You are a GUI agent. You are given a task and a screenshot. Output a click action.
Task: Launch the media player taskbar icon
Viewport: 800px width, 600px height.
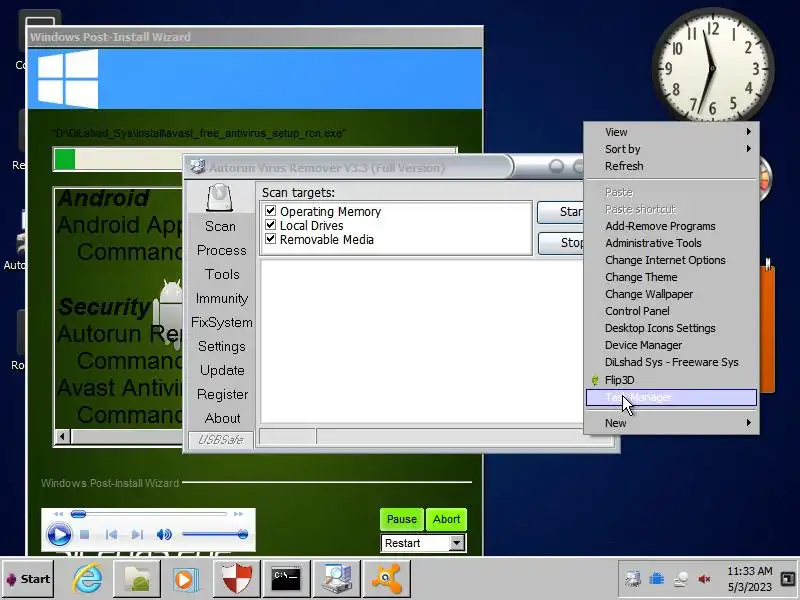[x=186, y=579]
